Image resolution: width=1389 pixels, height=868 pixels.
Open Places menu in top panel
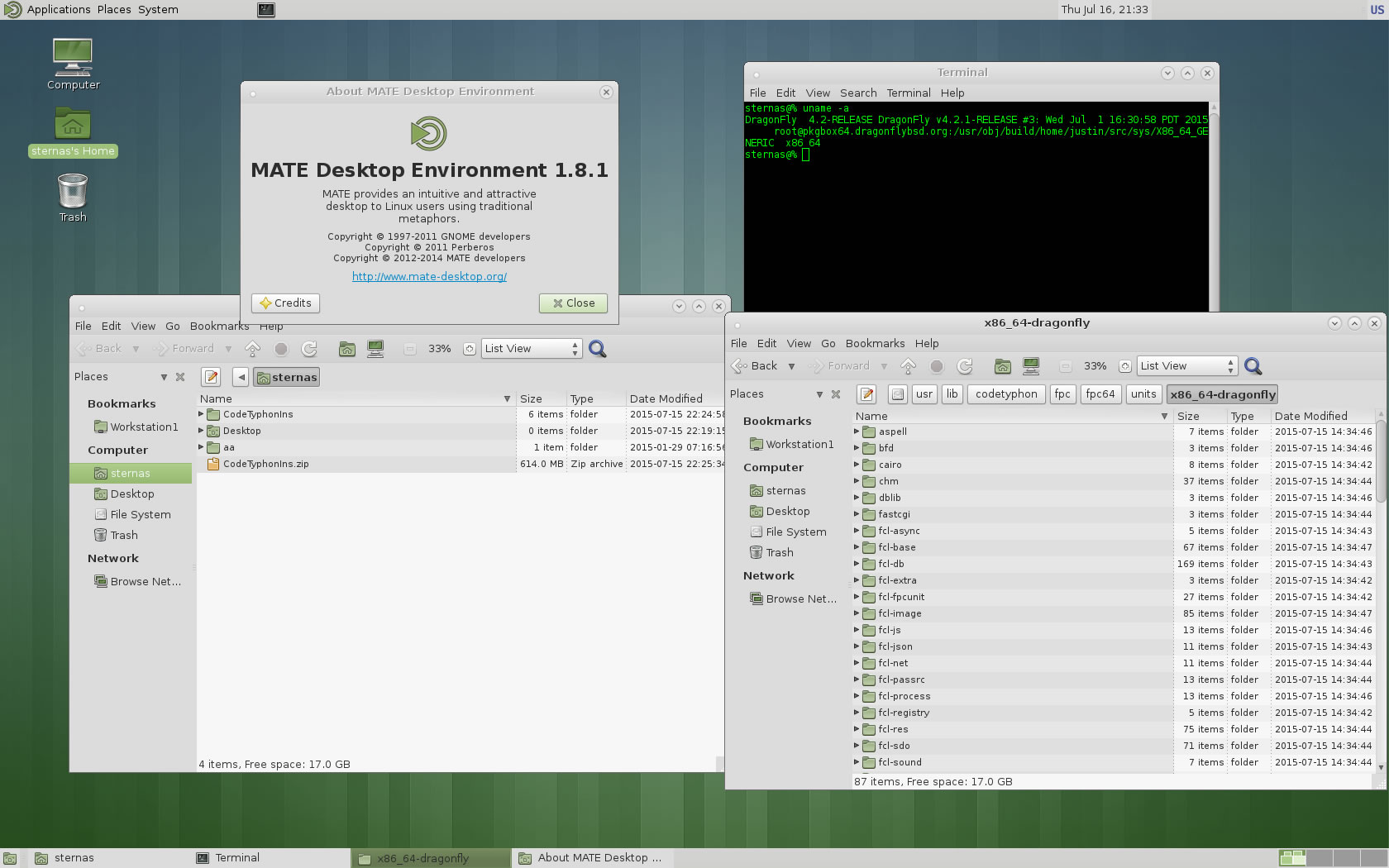[x=114, y=10]
